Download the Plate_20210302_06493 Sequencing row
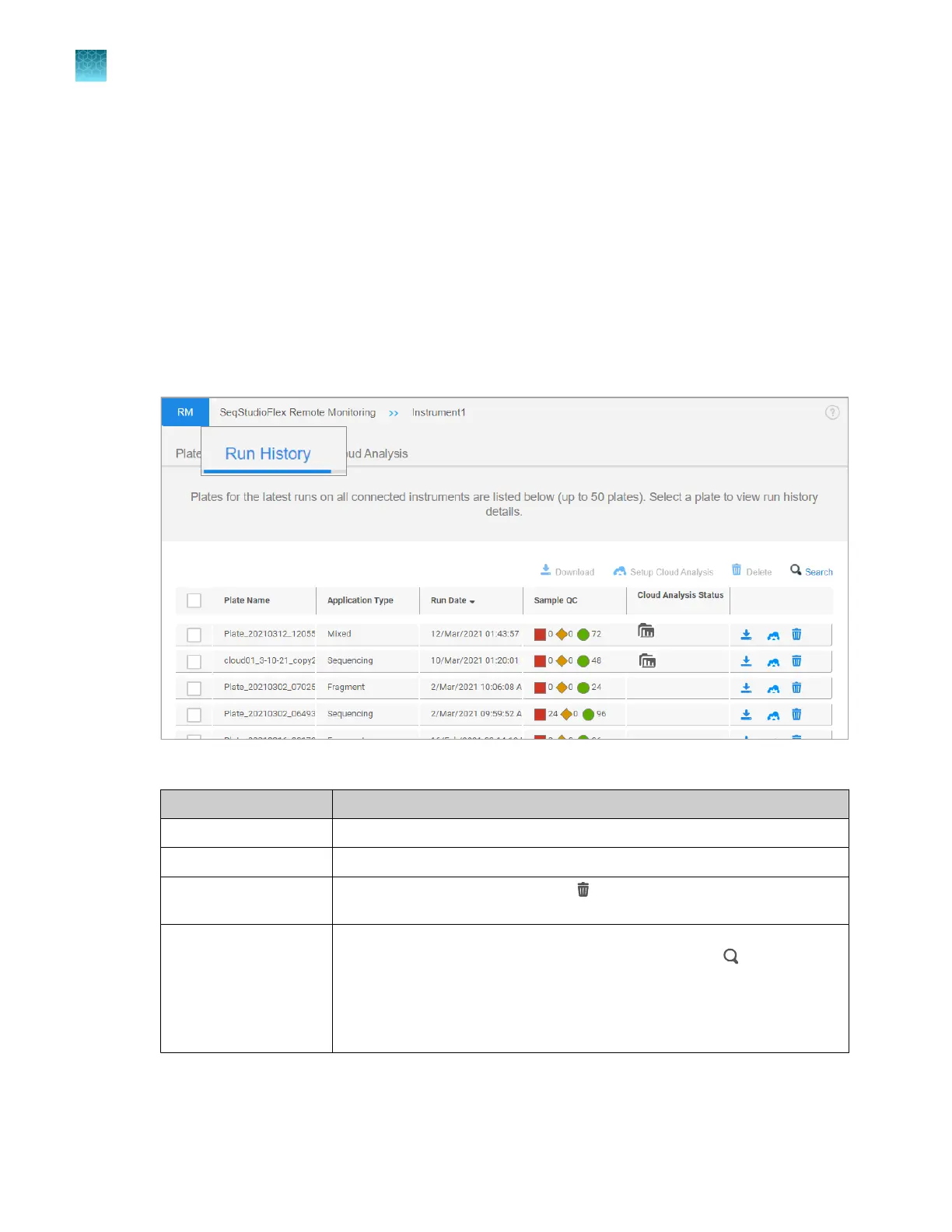This screenshot has width=952, height=1232. (x=746, y=715)
